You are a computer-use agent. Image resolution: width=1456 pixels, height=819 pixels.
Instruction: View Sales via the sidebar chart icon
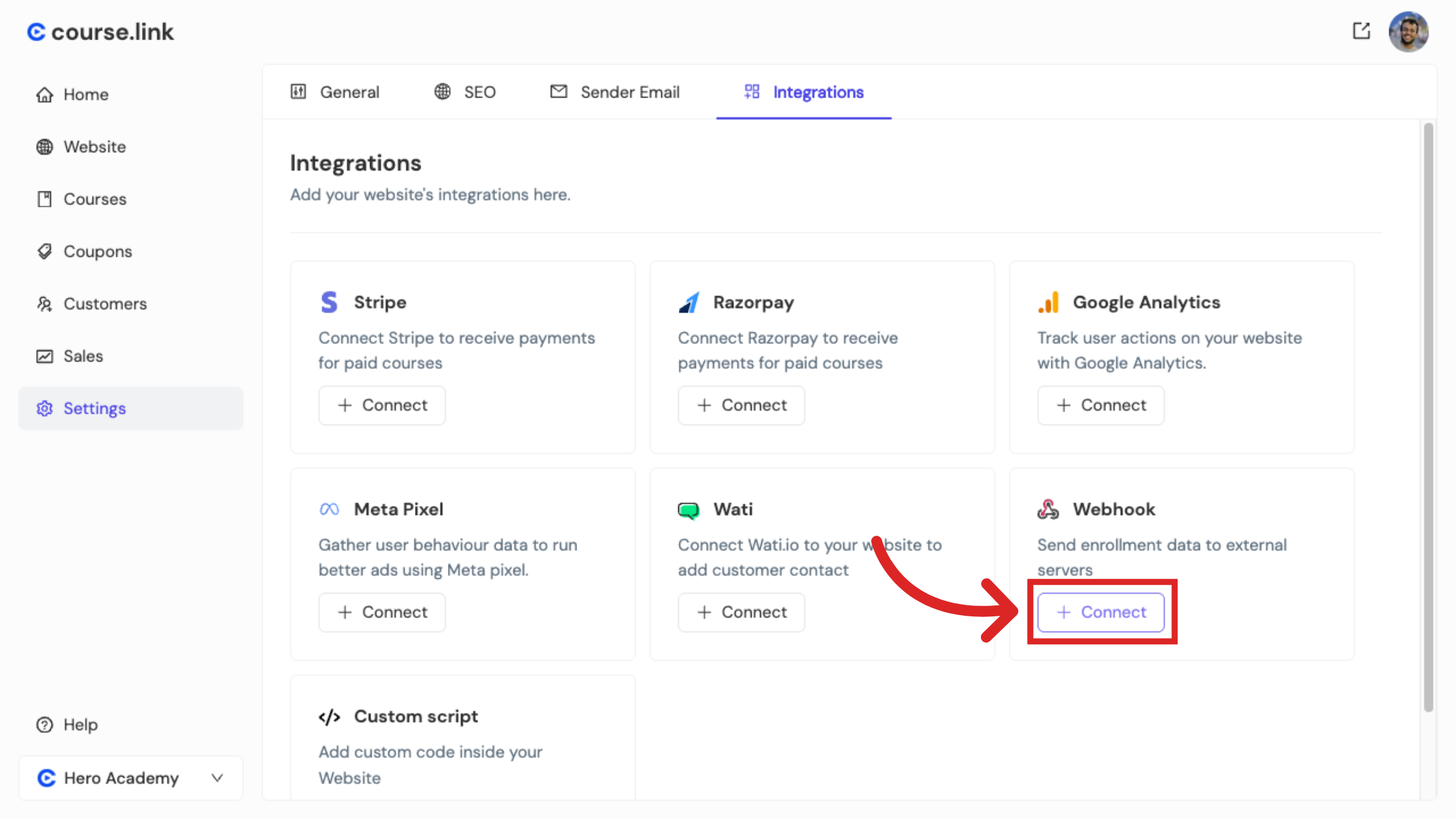(x=44, y=356)
